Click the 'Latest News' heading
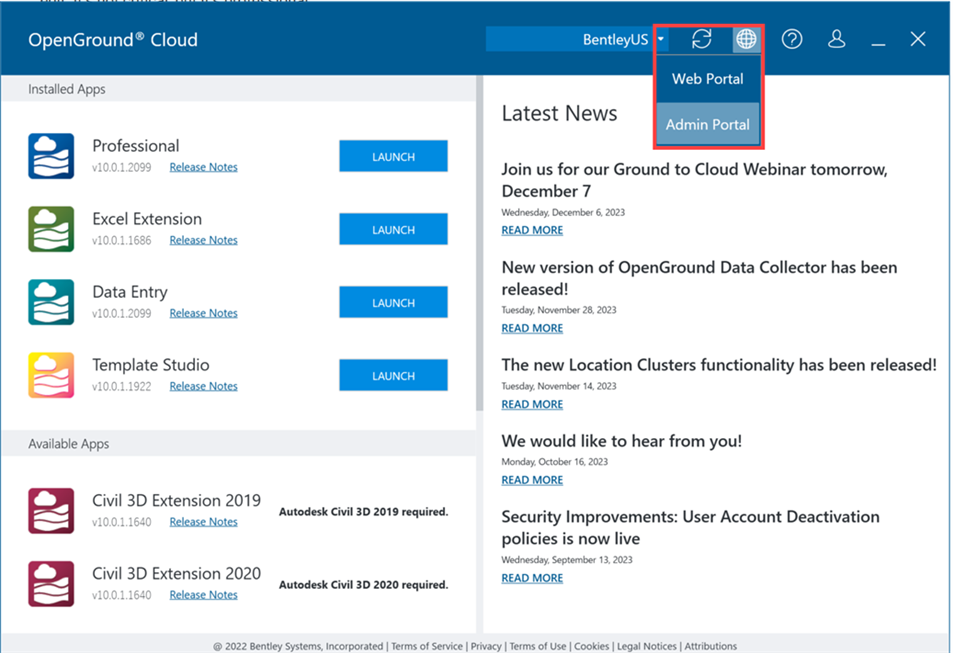The height and width of the screenshot is (653, 953). point(559,113)
